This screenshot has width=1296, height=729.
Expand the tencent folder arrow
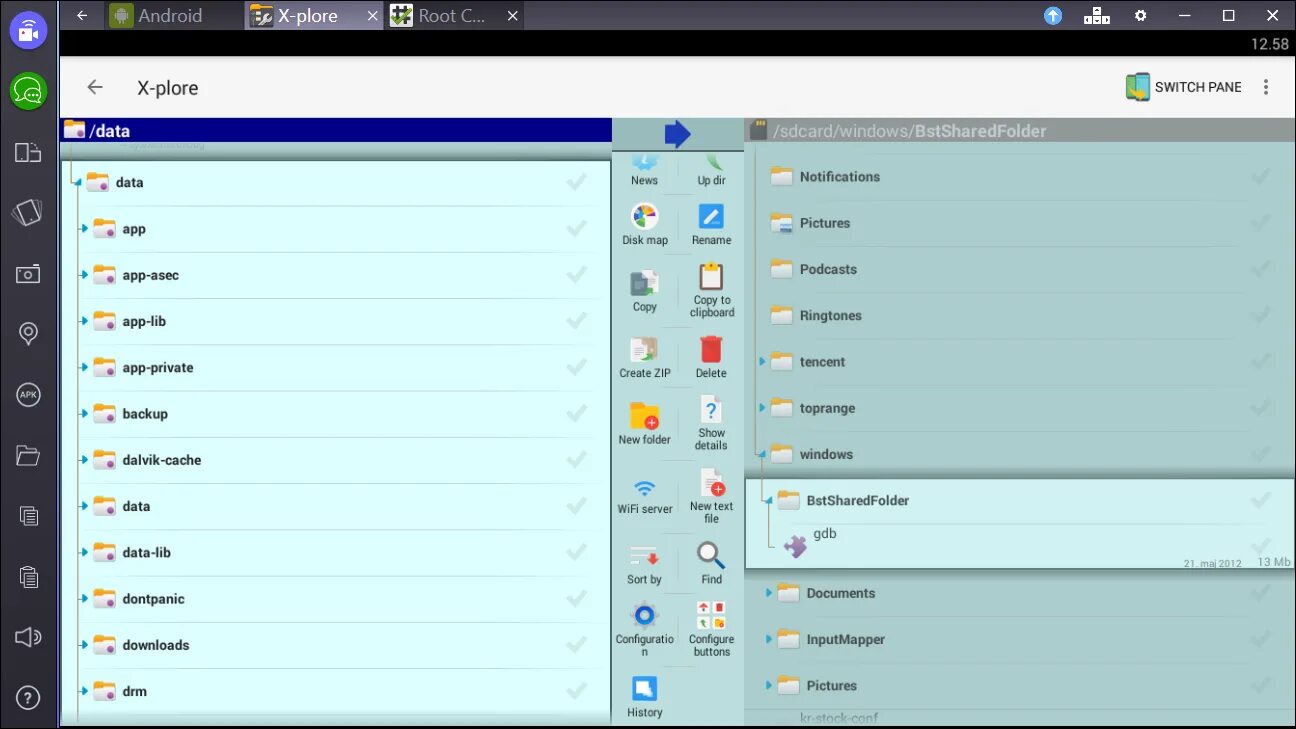coord(762,361)
